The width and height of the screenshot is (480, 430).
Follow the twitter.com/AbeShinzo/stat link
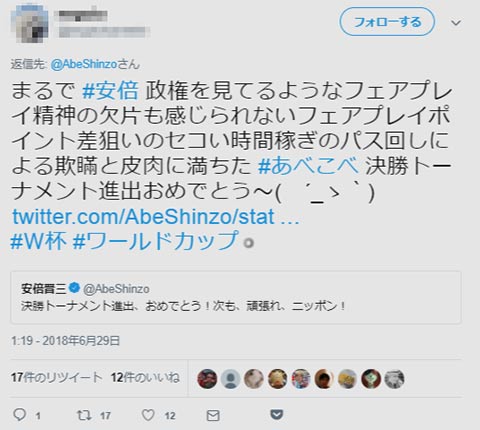[x=156, y=217]
